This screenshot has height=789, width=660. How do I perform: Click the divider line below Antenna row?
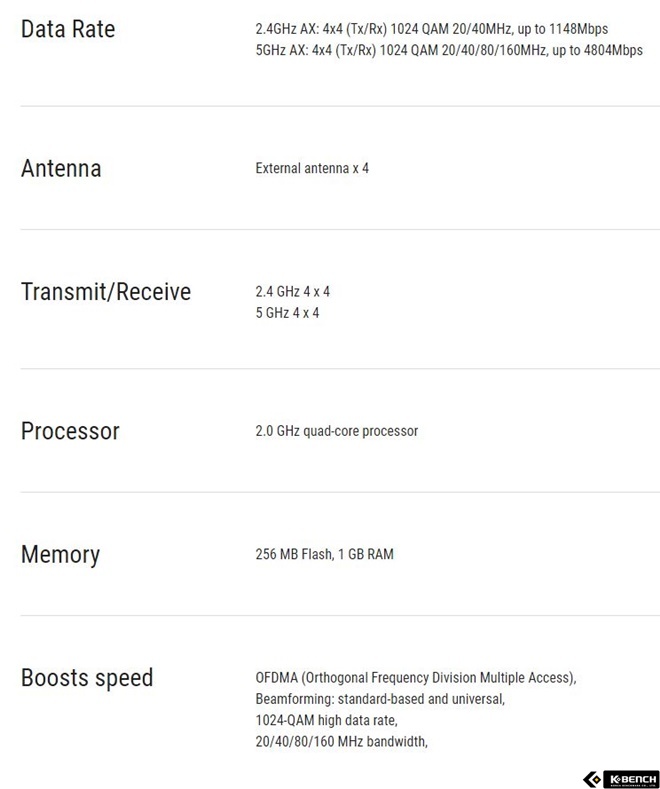(340, 229)
